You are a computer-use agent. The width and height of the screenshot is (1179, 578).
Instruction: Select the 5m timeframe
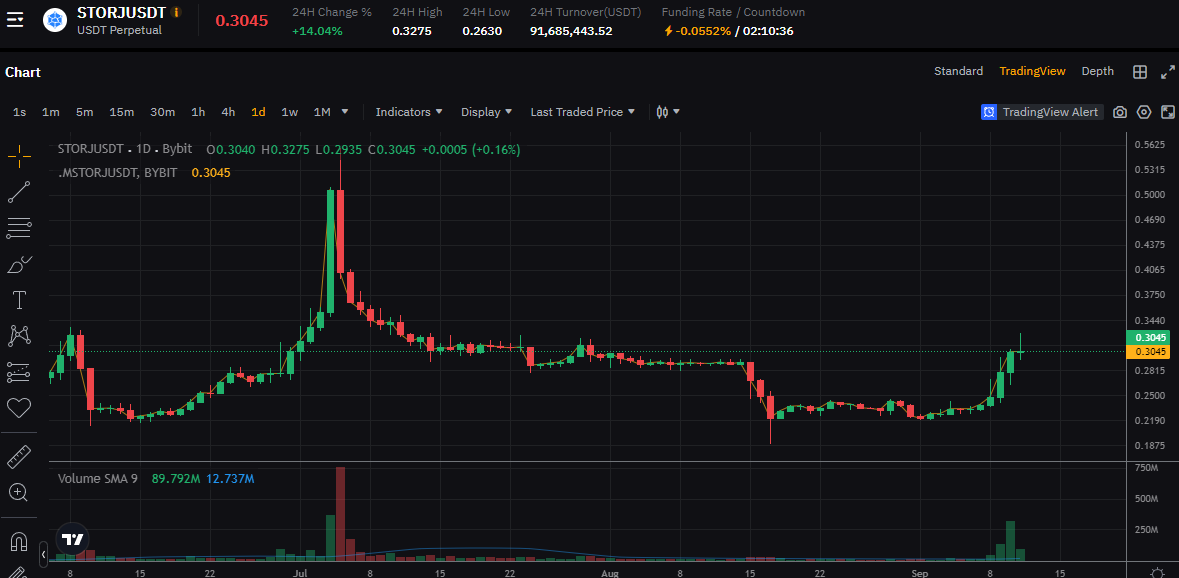click(84, 112)
